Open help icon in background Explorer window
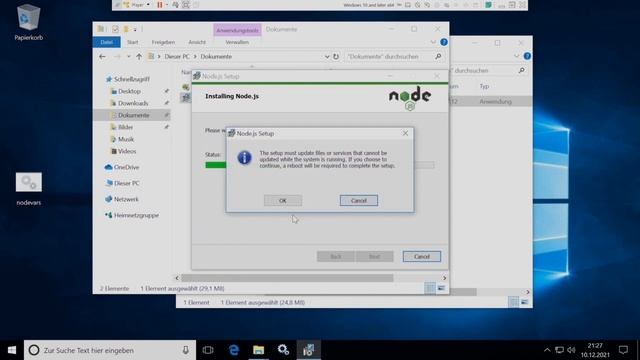The width and height of the screenshot is (640, 360). coord(527,56)
